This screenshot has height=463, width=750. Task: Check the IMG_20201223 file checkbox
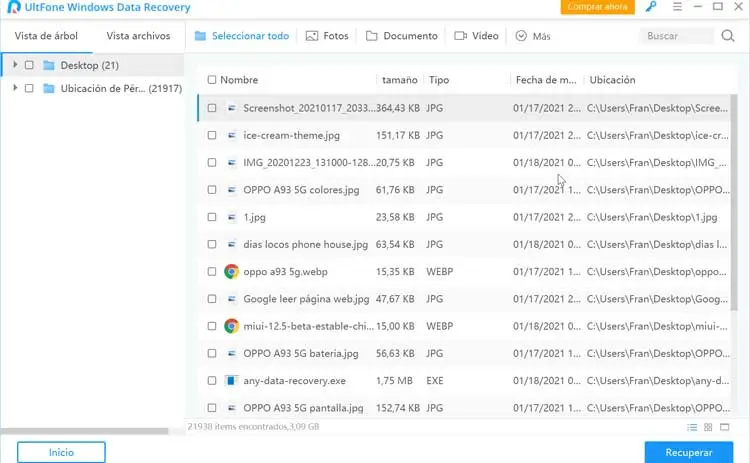coord(212,163)
